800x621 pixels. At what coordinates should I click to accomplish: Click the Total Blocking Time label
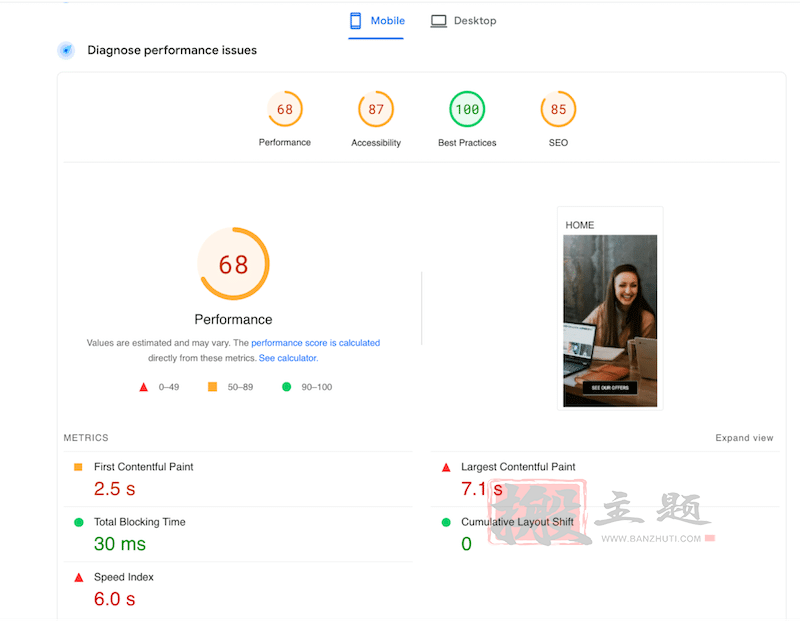pos(139,522)
